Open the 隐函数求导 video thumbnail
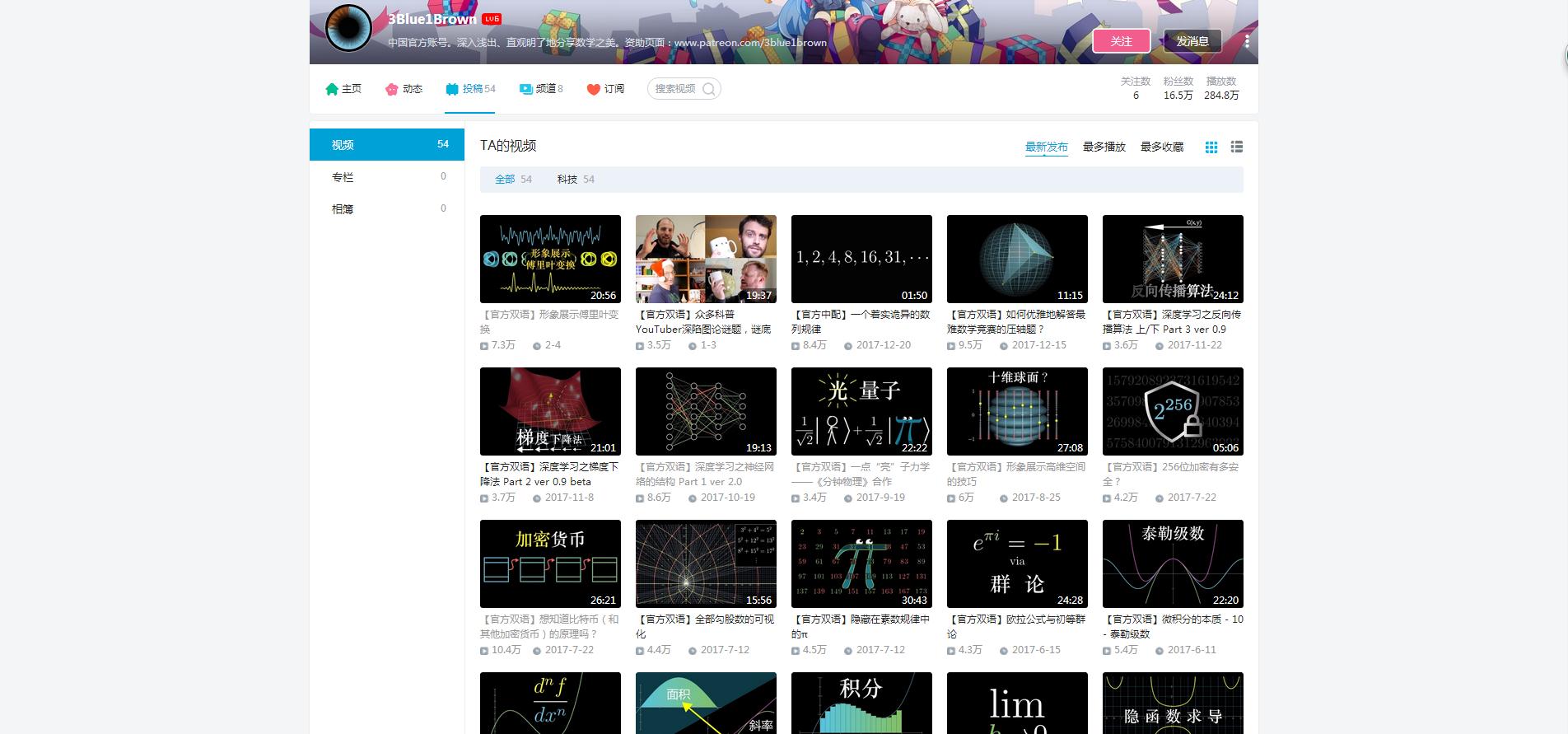 click(x=1173, y=703)
